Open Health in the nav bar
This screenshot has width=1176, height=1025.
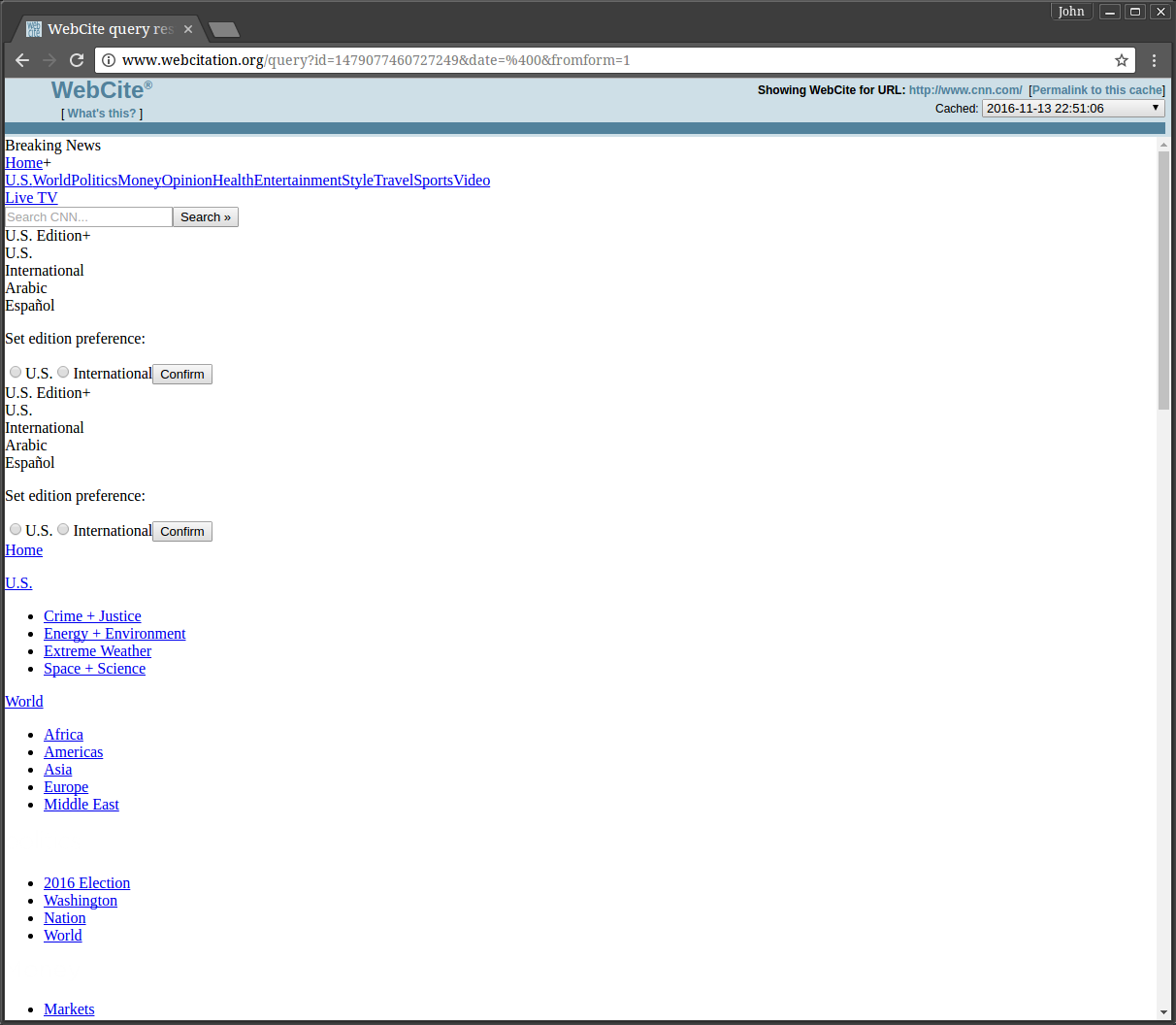click(233, 181)
